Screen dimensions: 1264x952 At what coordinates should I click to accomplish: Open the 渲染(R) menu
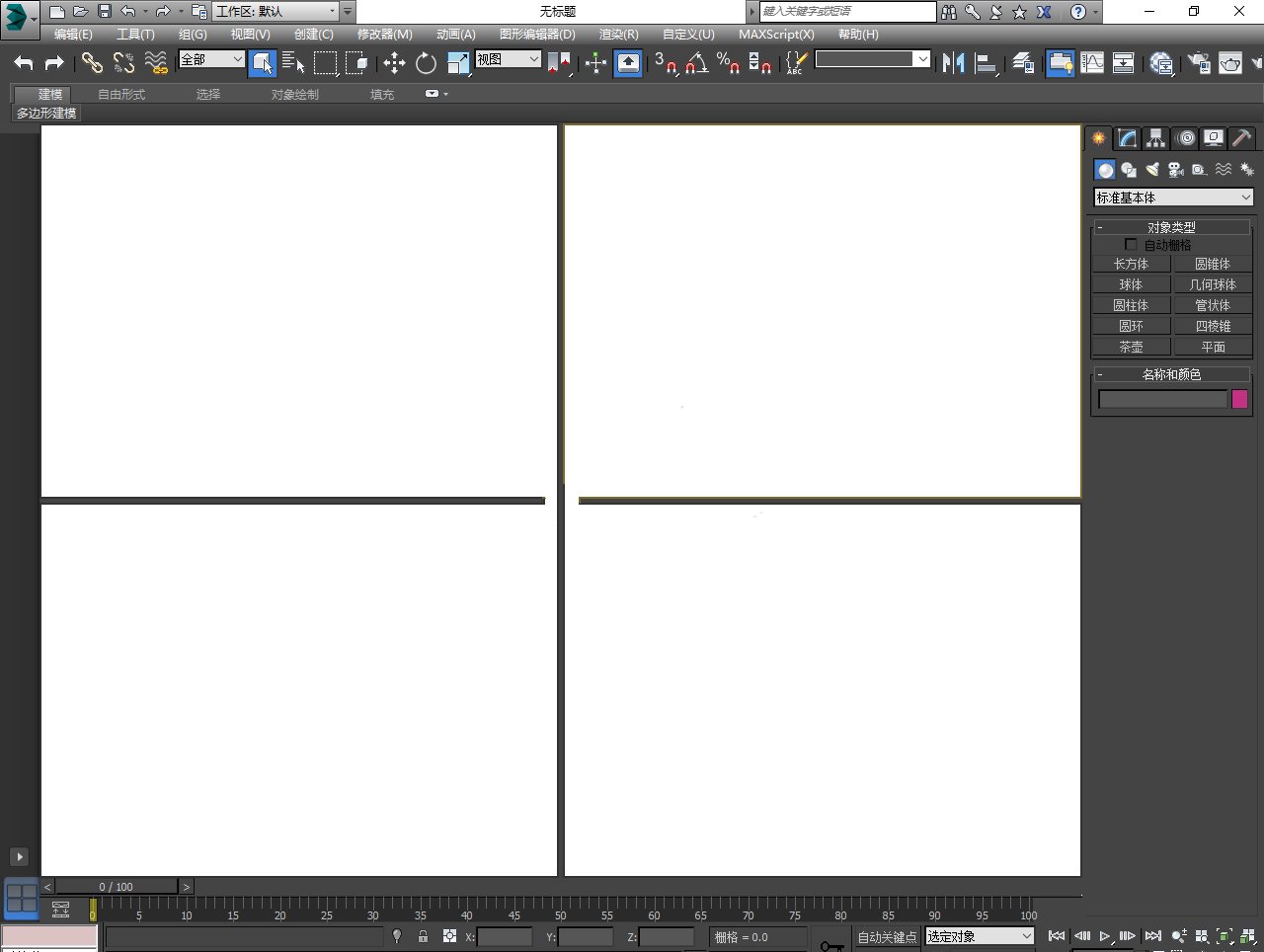click(618, 35)
